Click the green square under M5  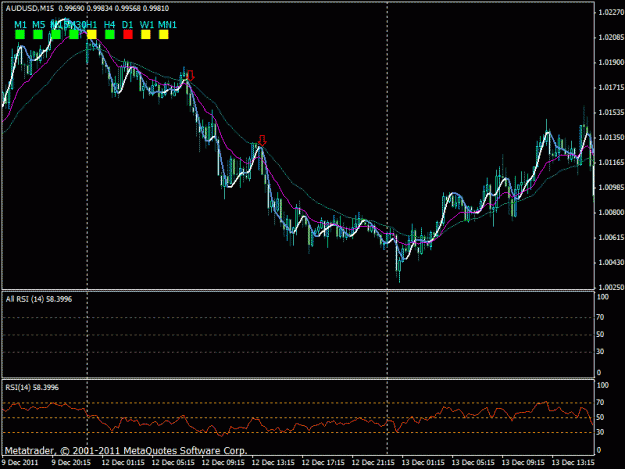click(x=38, y=35)
